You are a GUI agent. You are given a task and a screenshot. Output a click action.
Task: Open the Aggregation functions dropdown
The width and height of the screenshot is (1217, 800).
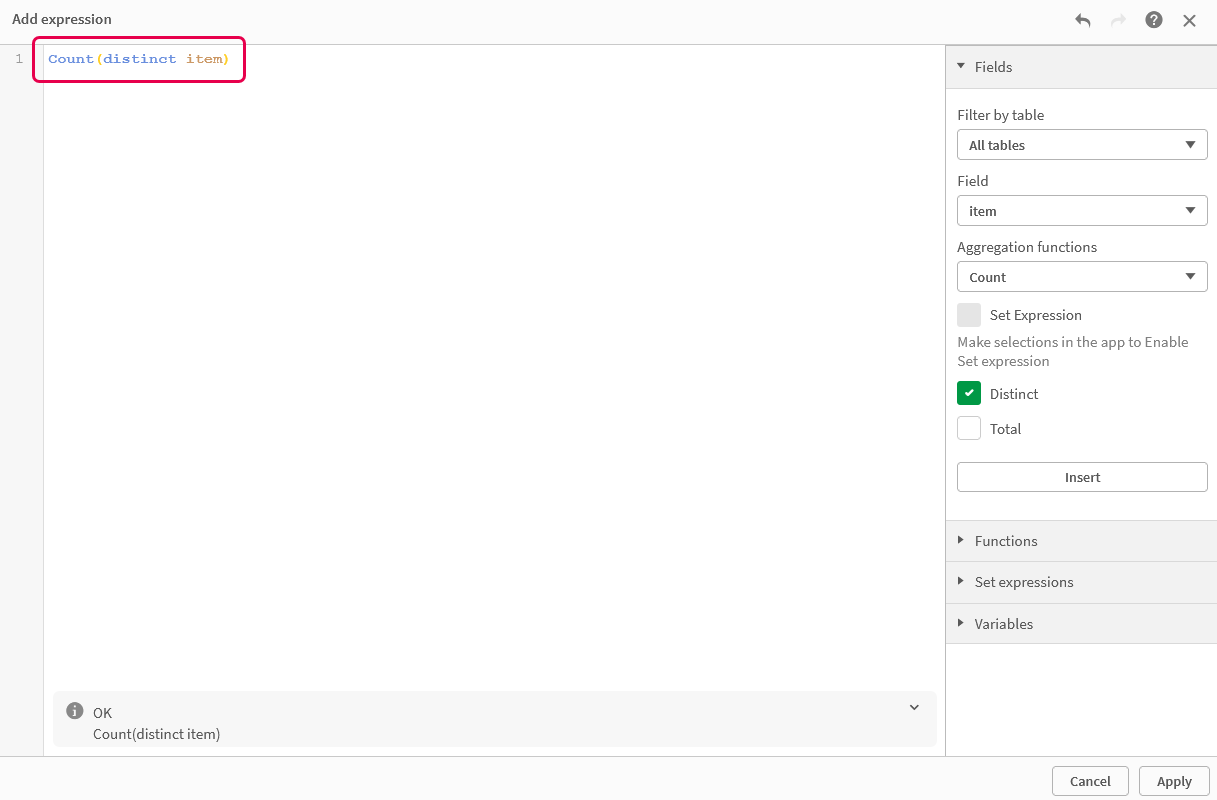click(x=1082, y=276)
